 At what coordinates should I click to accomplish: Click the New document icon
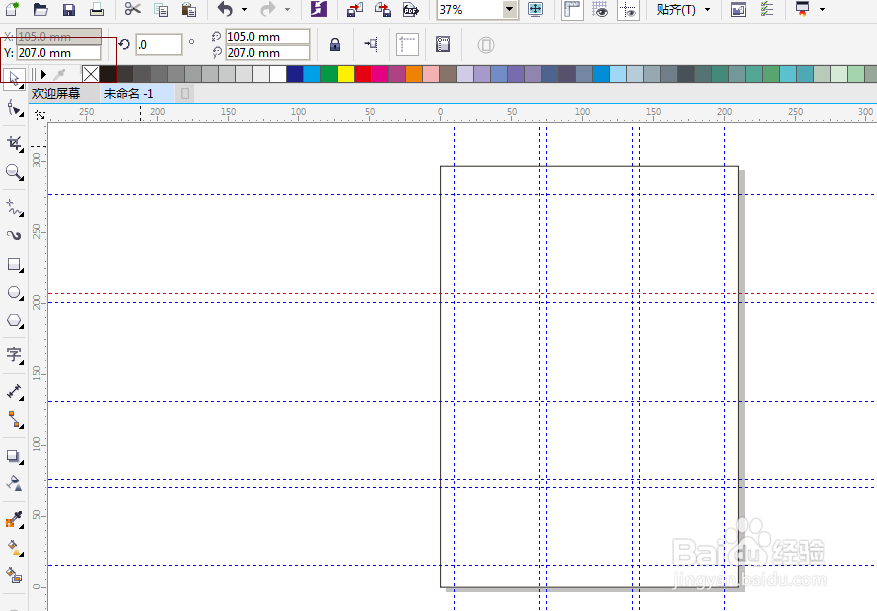(12, 9)
